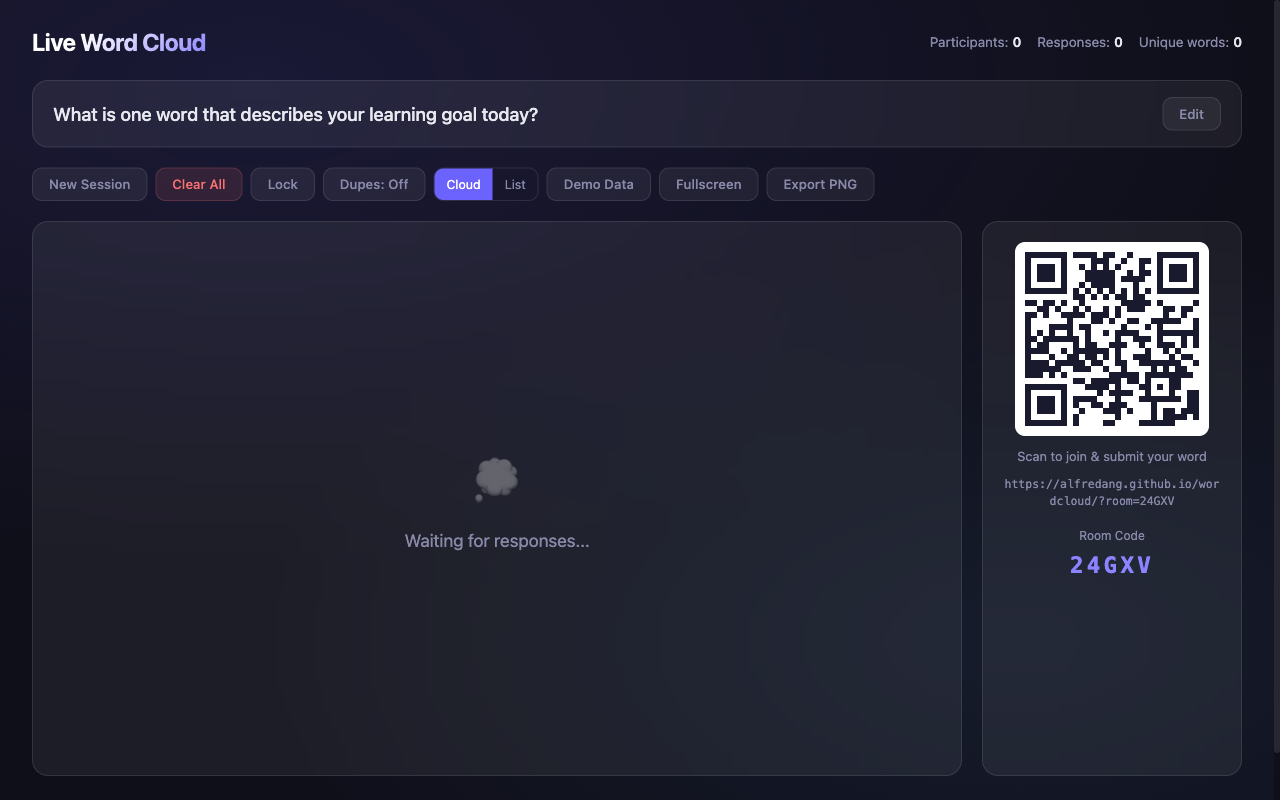Click the thought-cloud placeholder icon
Screen dimensions: 1280x800
coord(496,480)
